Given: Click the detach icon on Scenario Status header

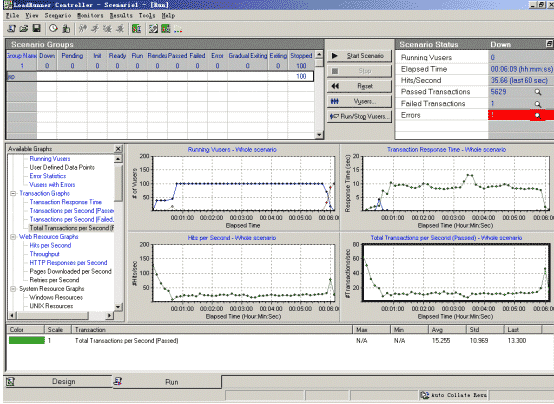Looking at the screenshot, I should pyautogui.click(x=549, y=44).
